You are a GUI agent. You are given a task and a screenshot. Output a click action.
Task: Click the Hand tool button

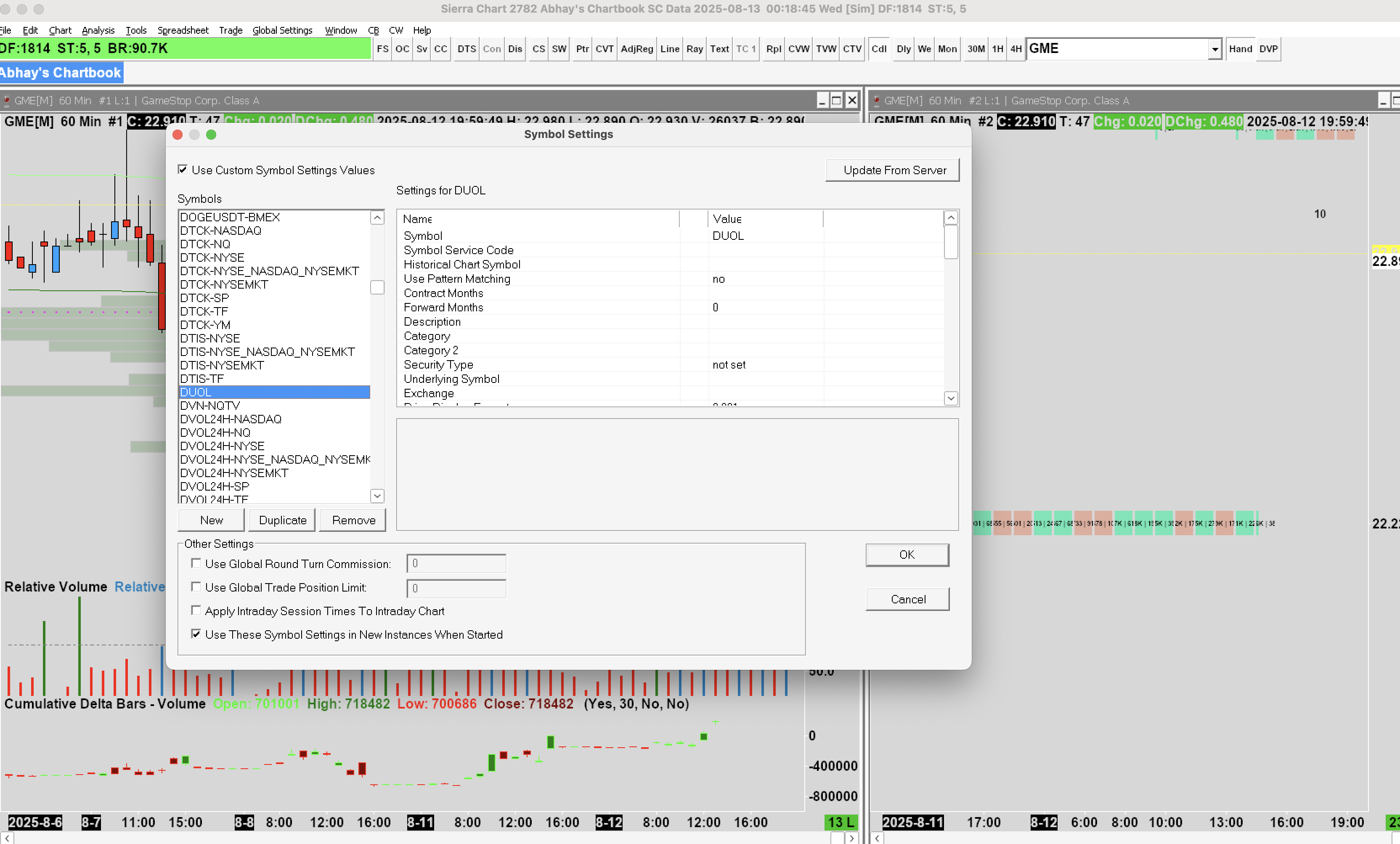(x=1240, y=49)
